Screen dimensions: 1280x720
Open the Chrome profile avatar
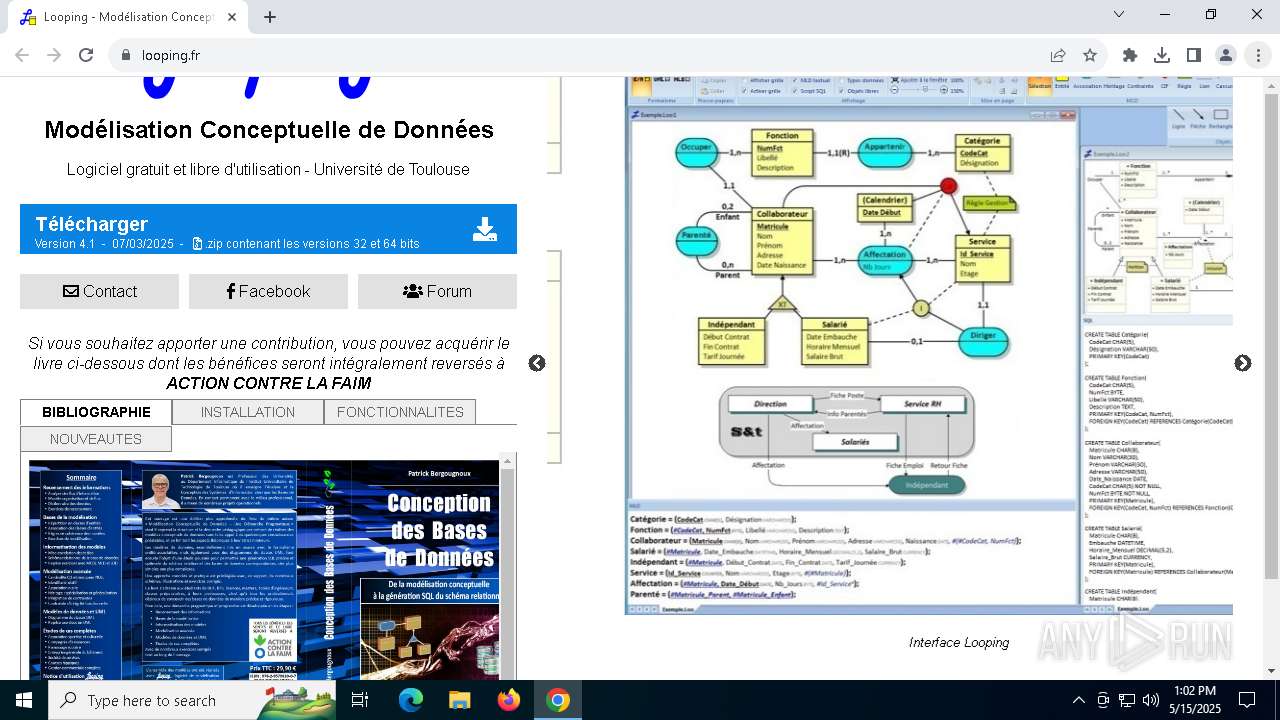pos(1226,55)
